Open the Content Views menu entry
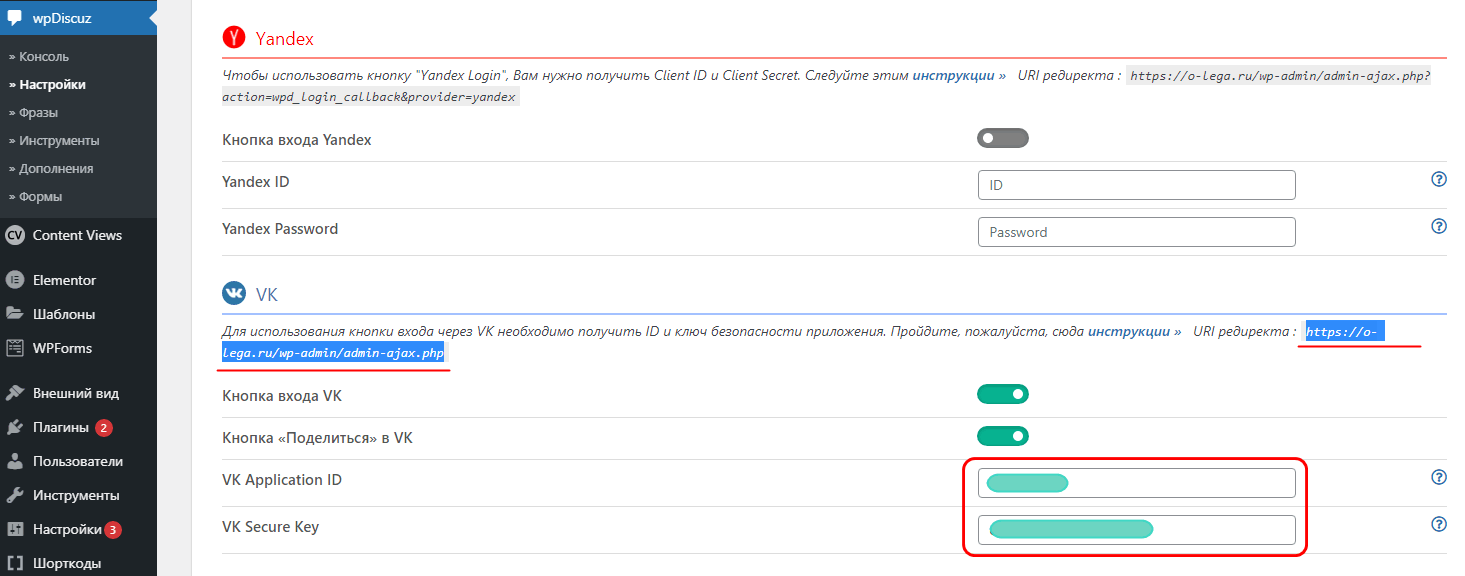 tap(78, 236)
